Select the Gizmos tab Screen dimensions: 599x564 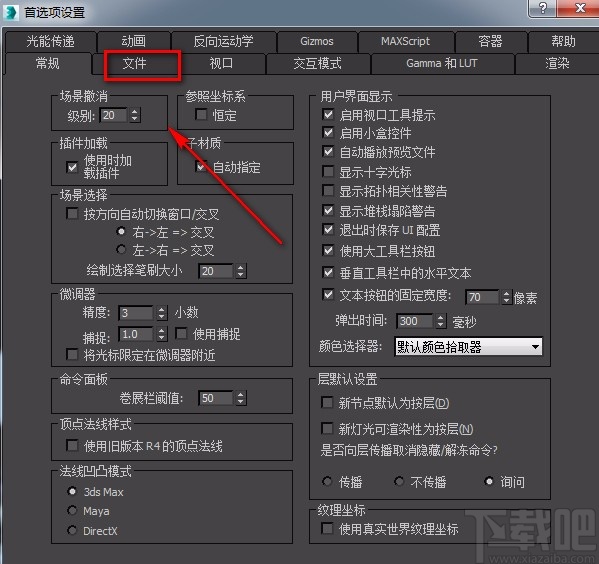317,41
